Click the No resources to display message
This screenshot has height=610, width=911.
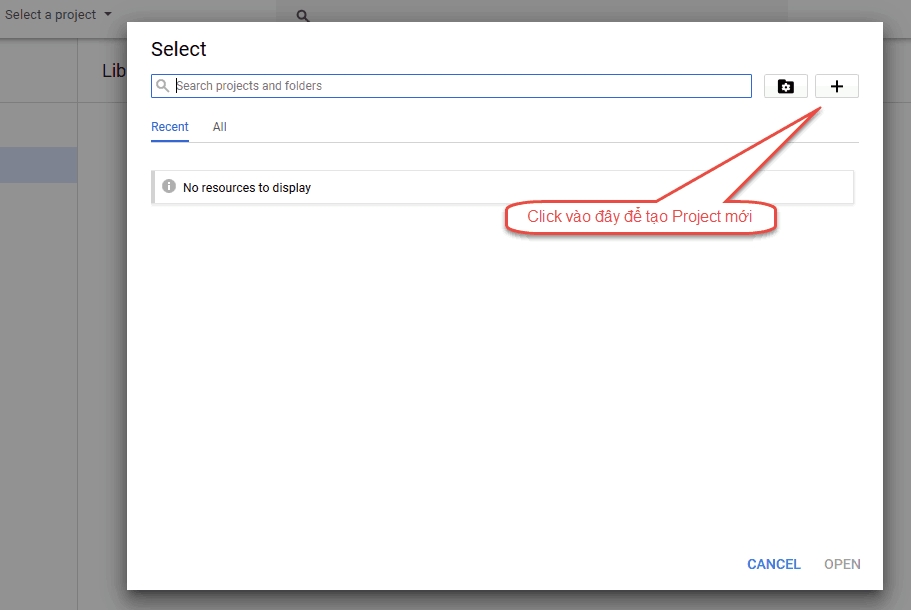pyautogui.click(x=247, y=188)
